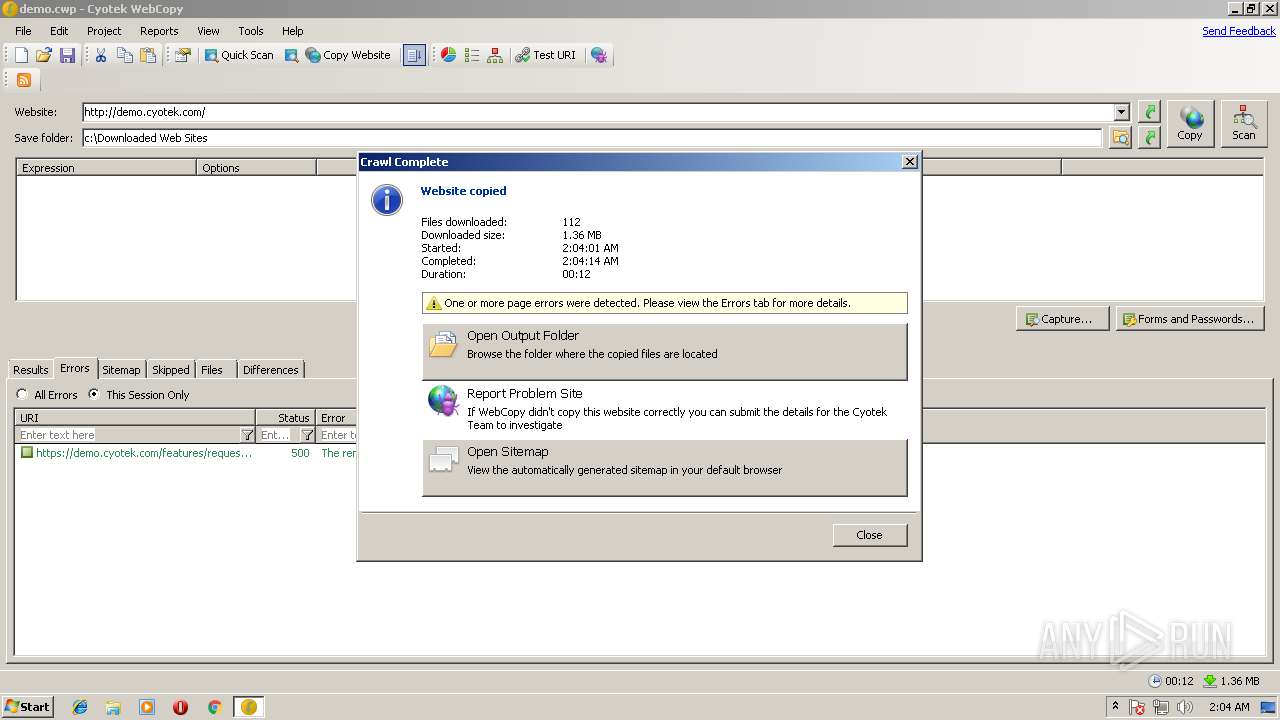Image resolution: width=1280 pixels, height=720 pixels.
Task: Click Test URI in the toolbar
Action: click(546, 55)
